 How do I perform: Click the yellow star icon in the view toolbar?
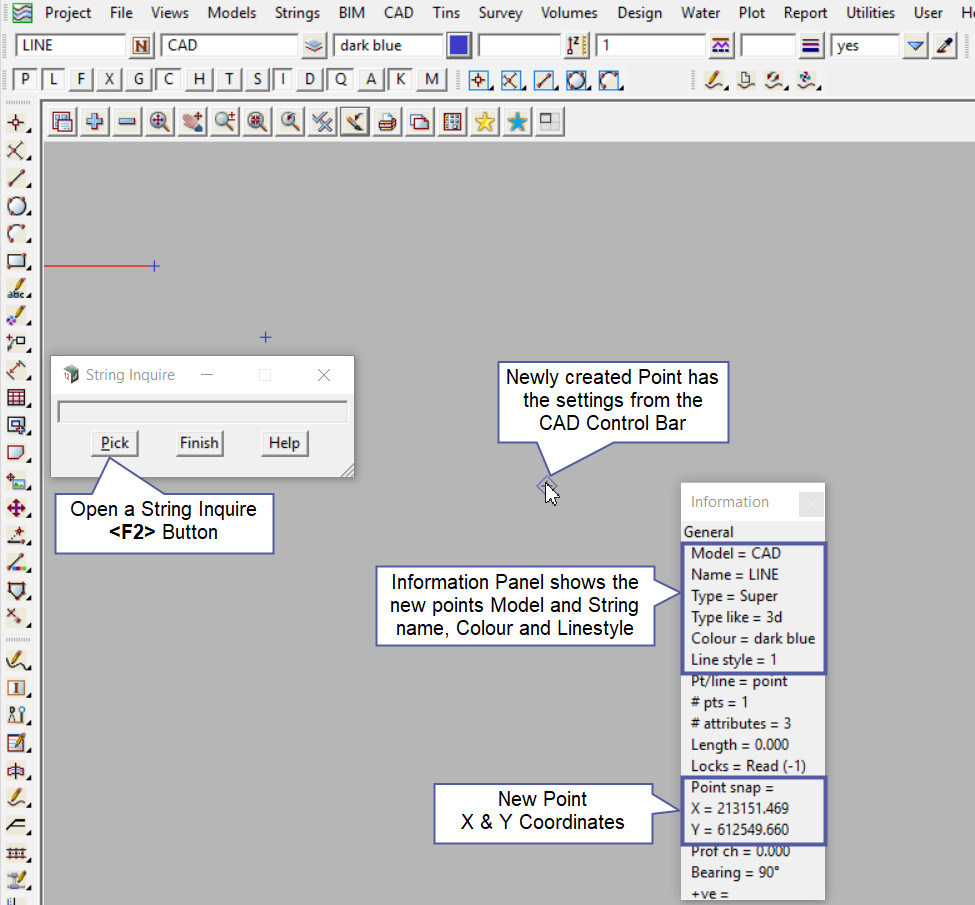tap(485, 122)
